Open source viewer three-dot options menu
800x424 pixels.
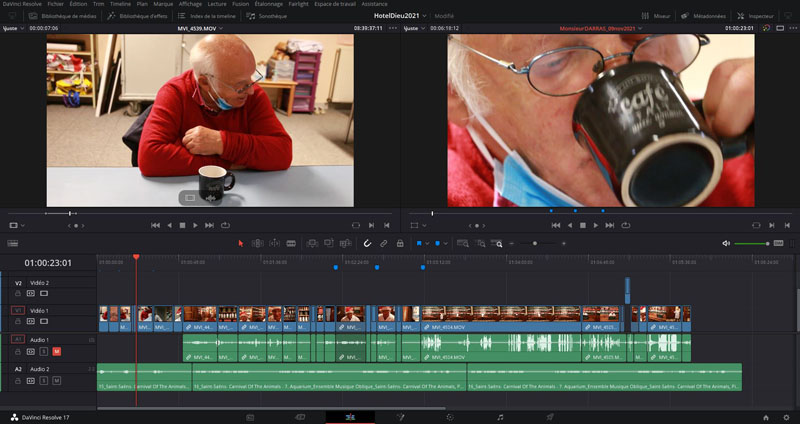393,28
